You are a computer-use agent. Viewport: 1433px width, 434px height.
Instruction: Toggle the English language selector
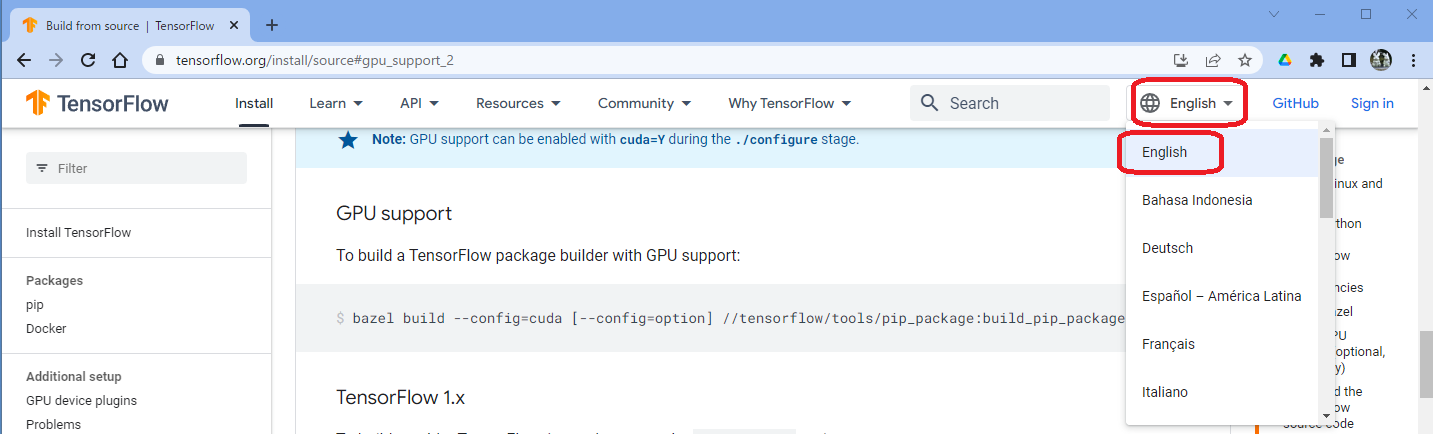tap(1191, 103)
